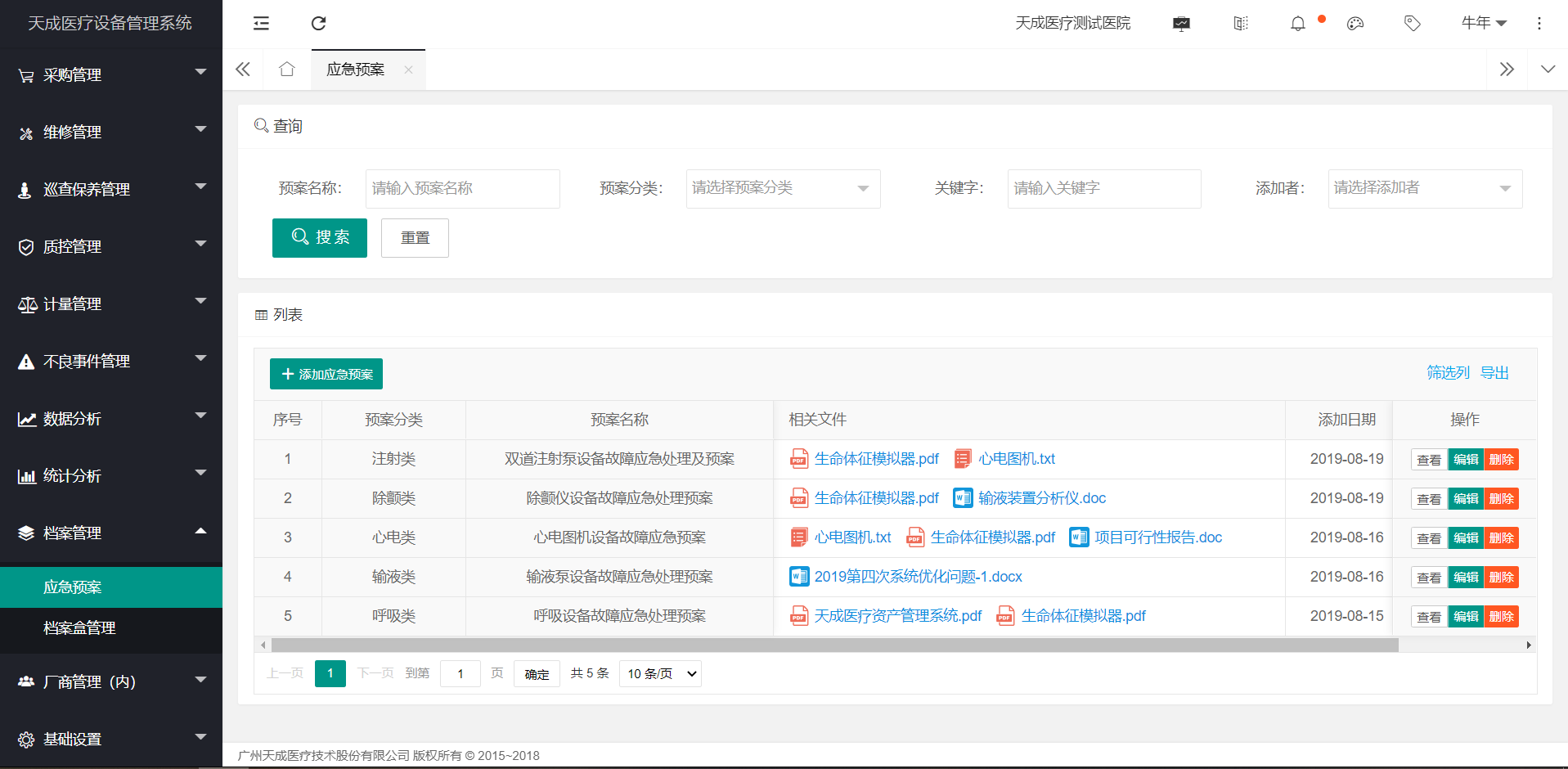Viewport: 1568px width, 769px height.
Task: Click the tag icon in header
Action: click(1413, 24)
